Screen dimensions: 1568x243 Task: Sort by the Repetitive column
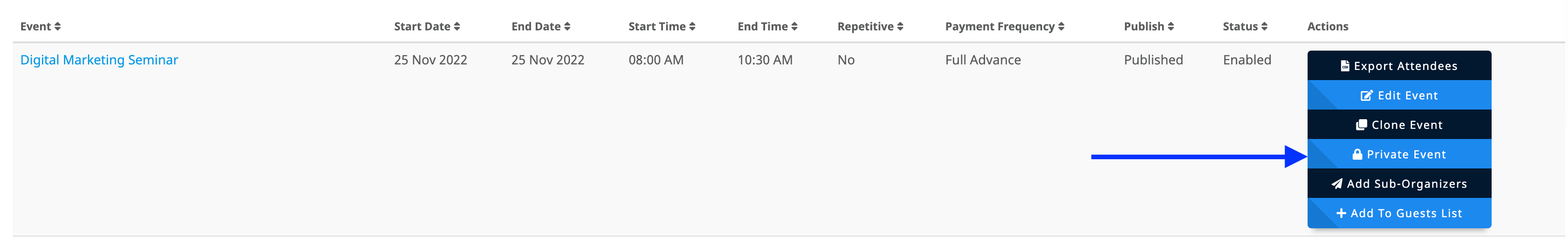900,27
